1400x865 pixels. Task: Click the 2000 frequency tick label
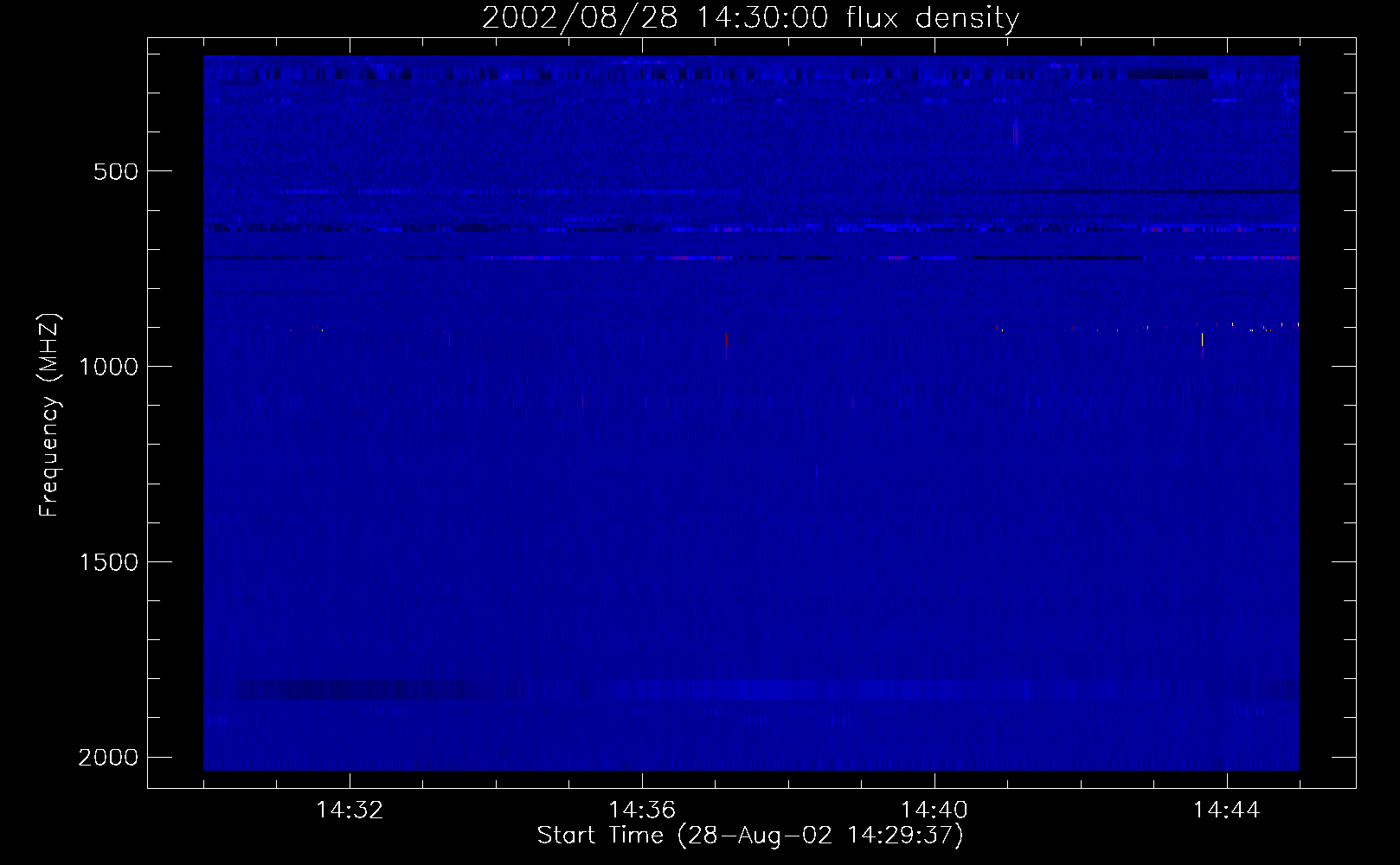click(108, 758)
